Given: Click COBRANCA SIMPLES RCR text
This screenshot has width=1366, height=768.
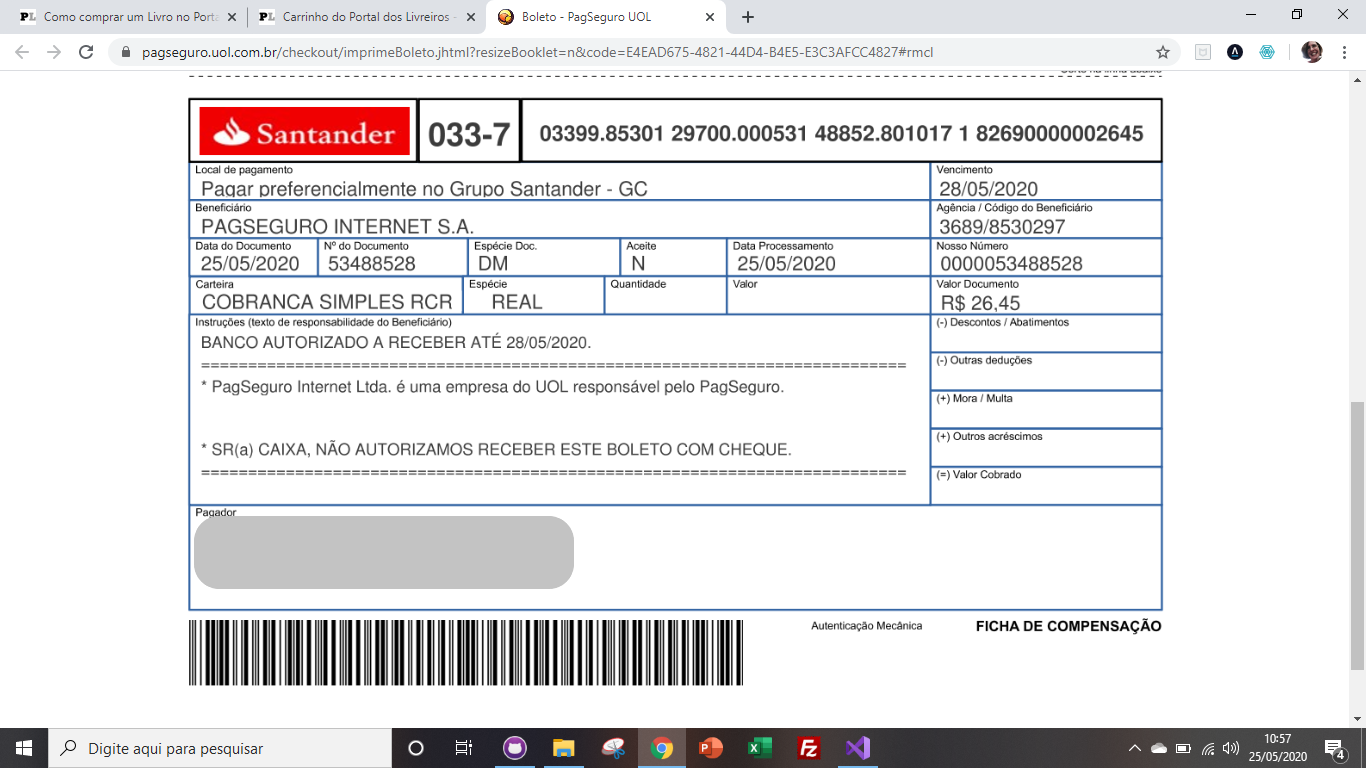Looking at the screenshot, I should [327, 302].
